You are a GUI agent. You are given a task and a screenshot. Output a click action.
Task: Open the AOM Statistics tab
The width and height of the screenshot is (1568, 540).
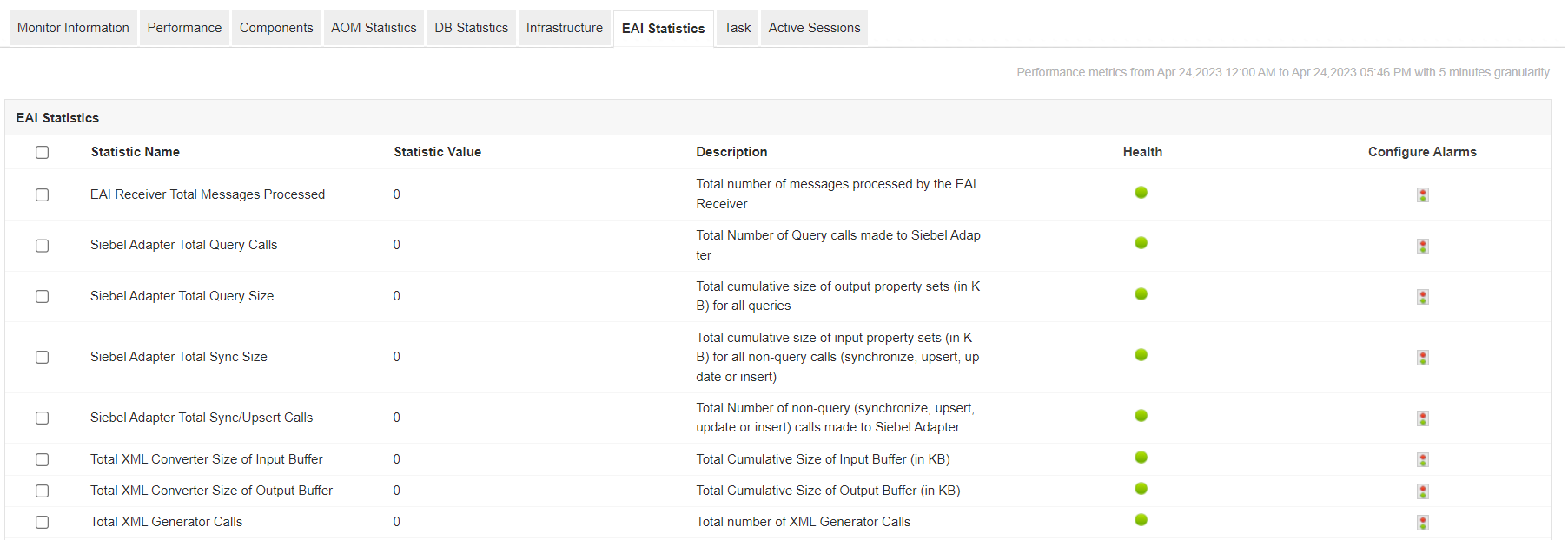point(374,28)
